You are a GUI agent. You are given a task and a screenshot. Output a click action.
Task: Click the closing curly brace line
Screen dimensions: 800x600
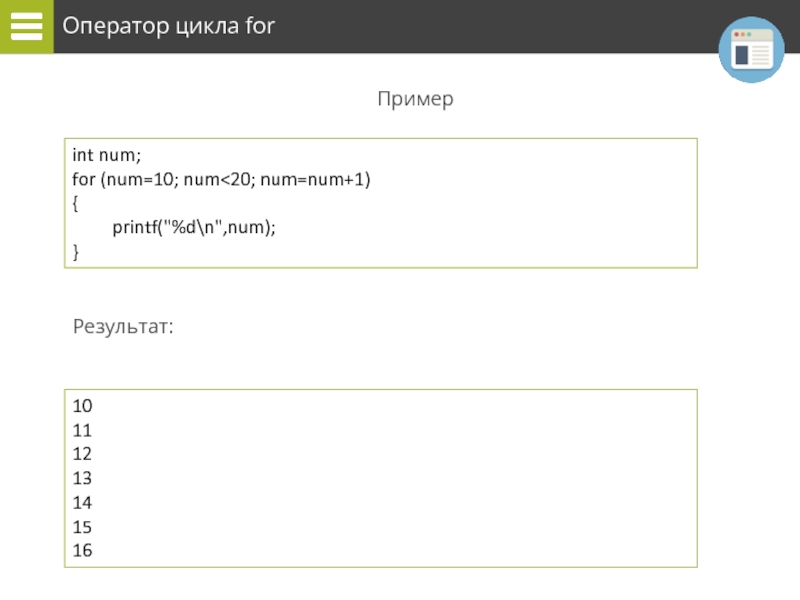(76, 252)
